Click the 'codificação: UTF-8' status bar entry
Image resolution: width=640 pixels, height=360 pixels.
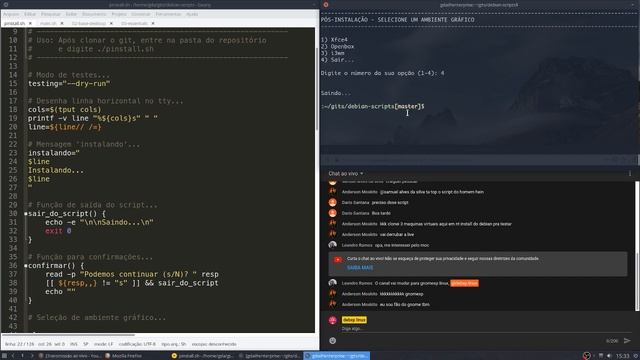coord(137,344)
